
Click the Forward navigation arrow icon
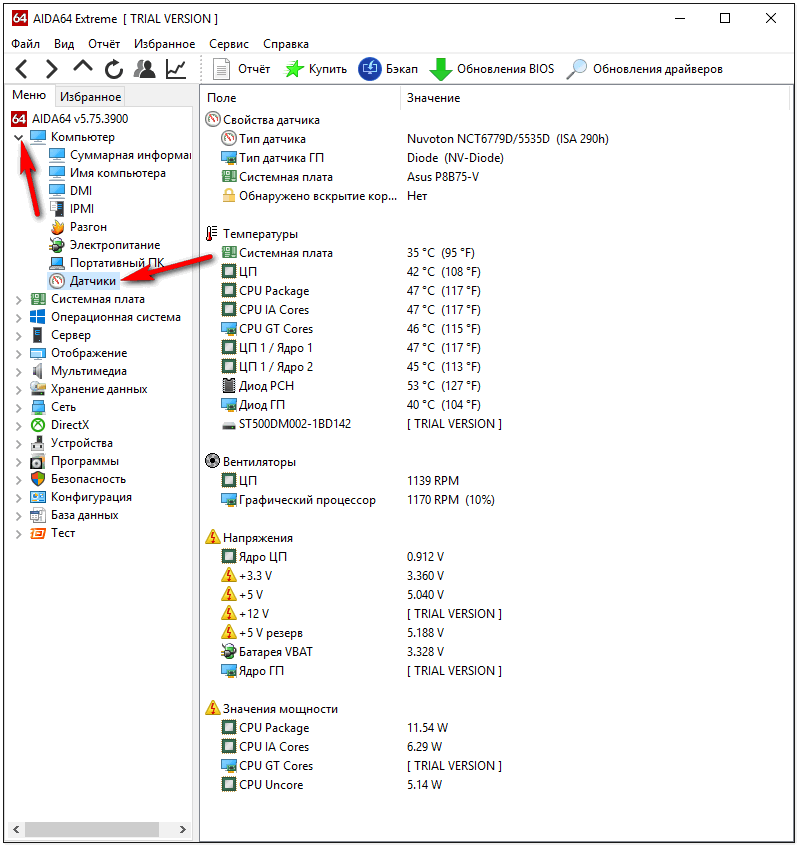[x=51, y=69]
